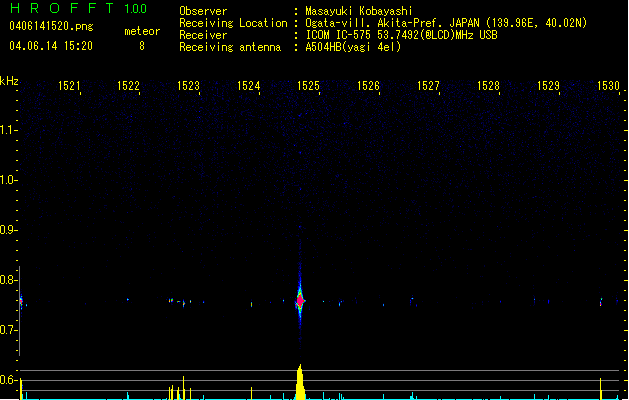This screenshot has width=629, height=400.
Task: Click the 1525 time marker
Action: tap(308, 87)
